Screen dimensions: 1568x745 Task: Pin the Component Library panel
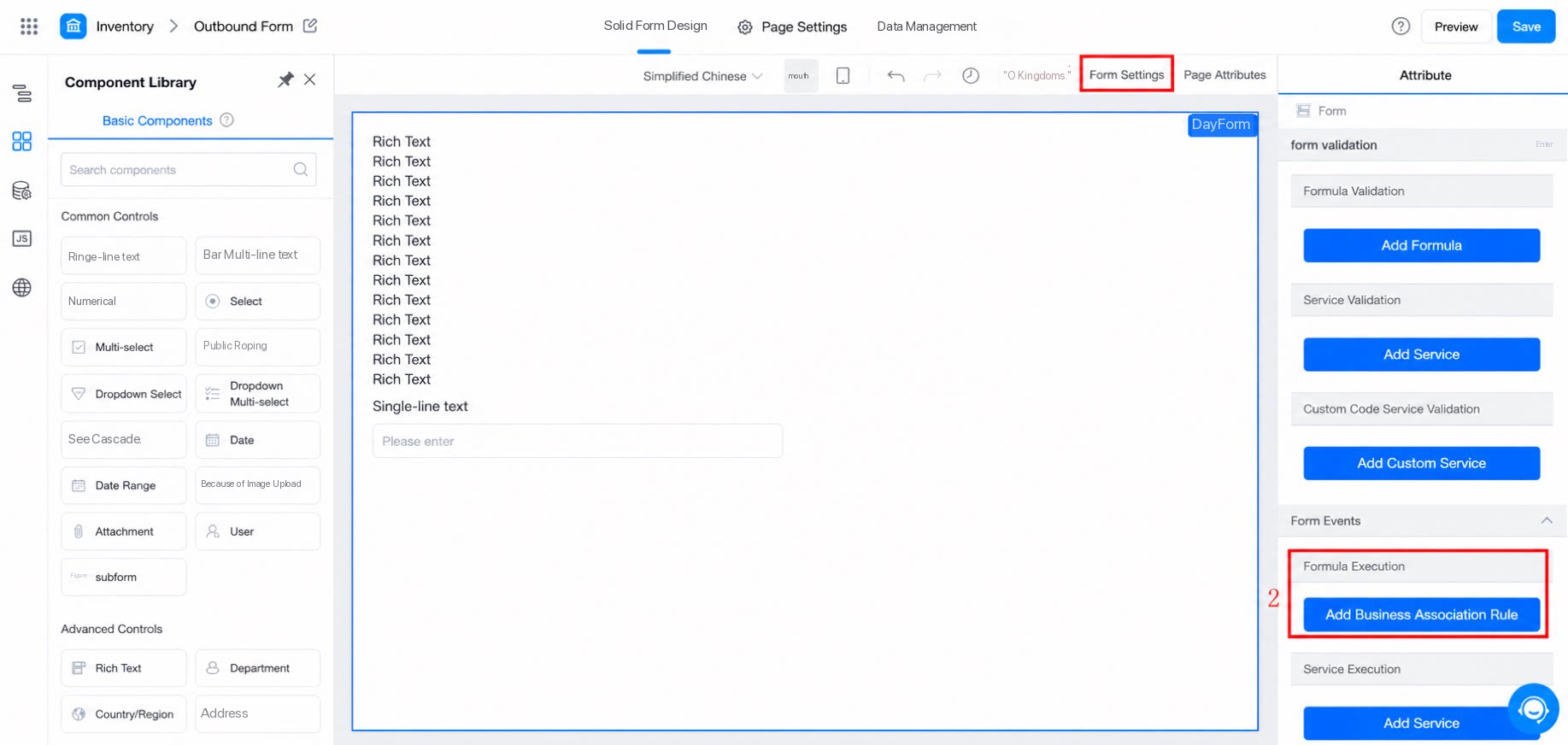pos(285,79)
